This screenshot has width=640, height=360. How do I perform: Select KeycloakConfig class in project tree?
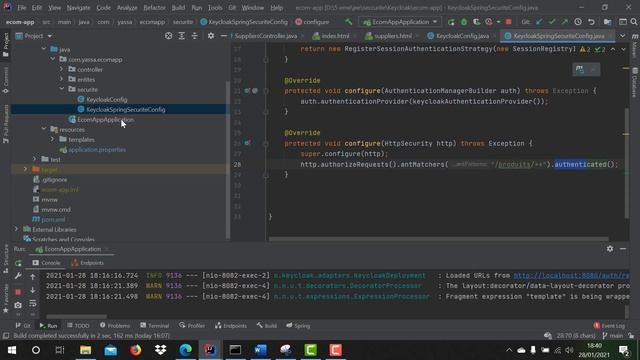click(x=107, y=99)
